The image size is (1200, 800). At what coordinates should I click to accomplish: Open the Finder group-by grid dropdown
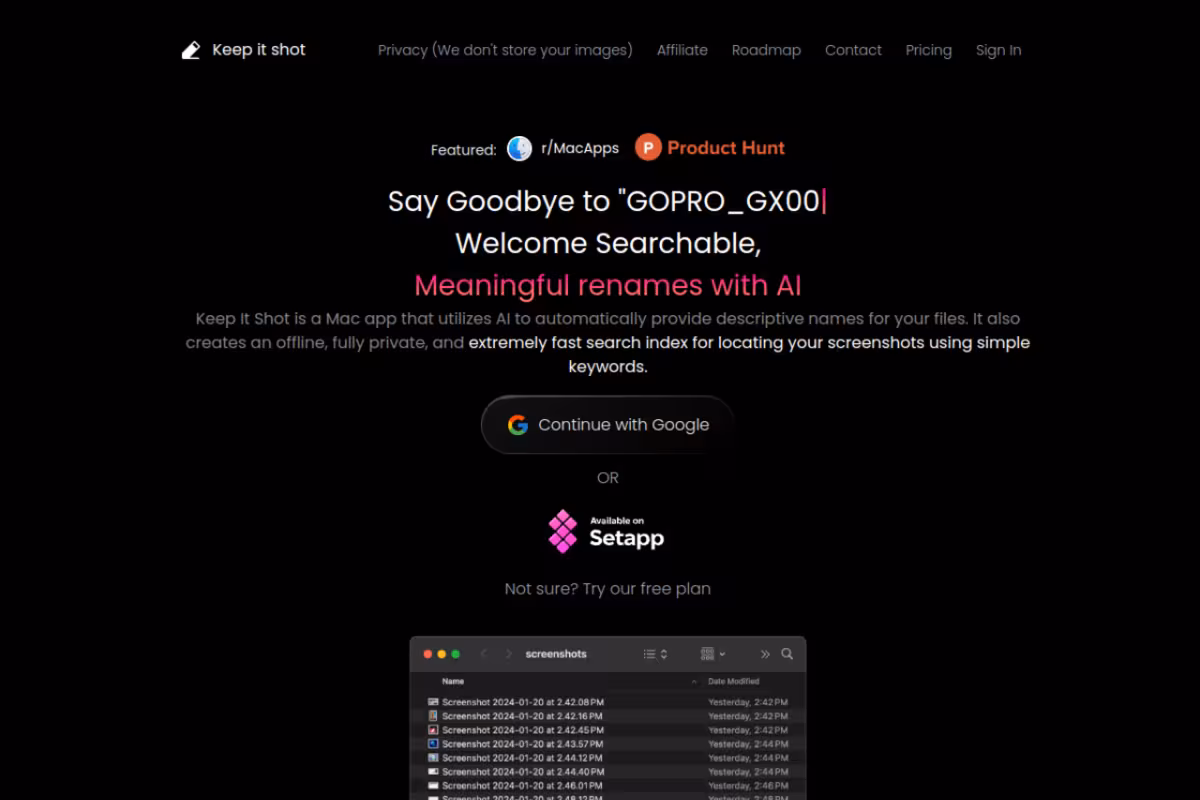click(x=713, y=654)
